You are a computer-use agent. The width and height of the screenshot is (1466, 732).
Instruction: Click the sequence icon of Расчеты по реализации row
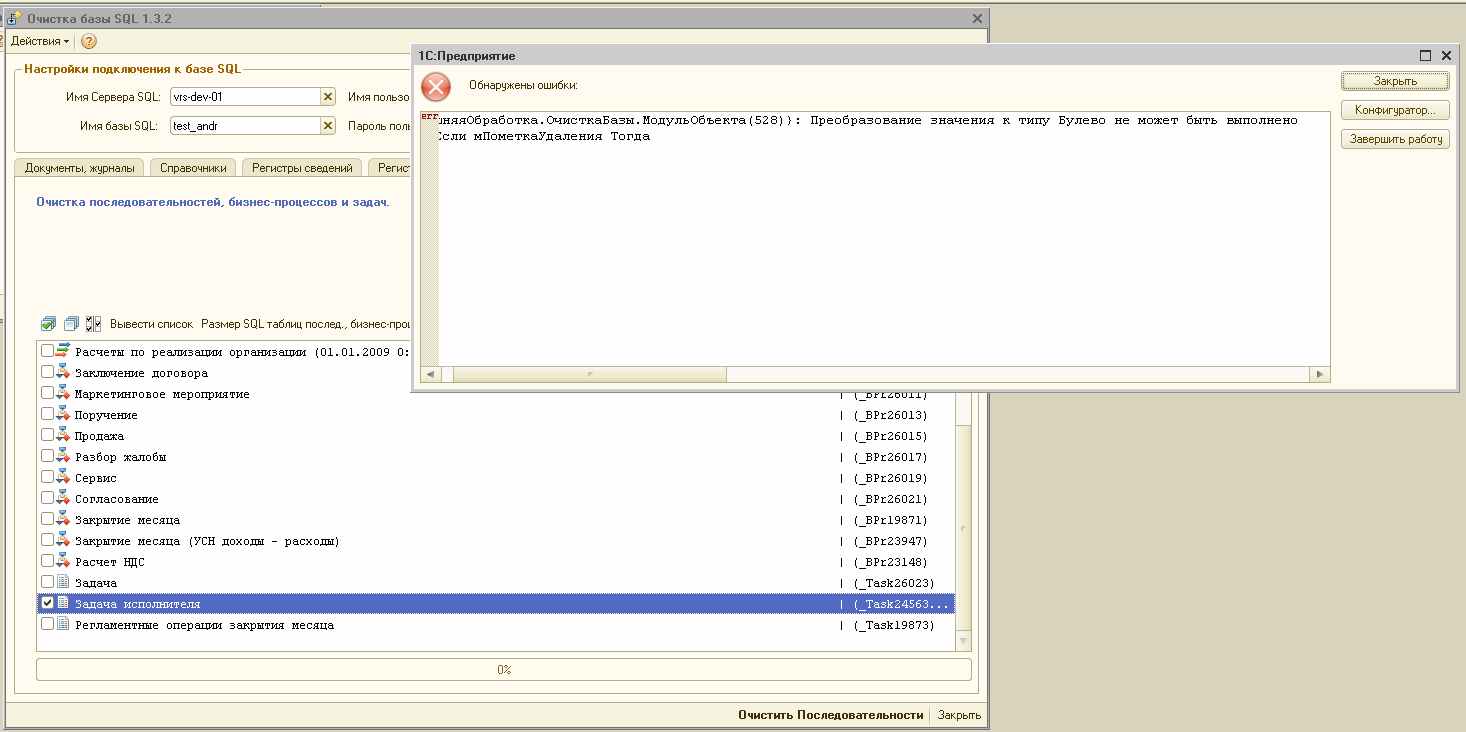tap(64, 351)
